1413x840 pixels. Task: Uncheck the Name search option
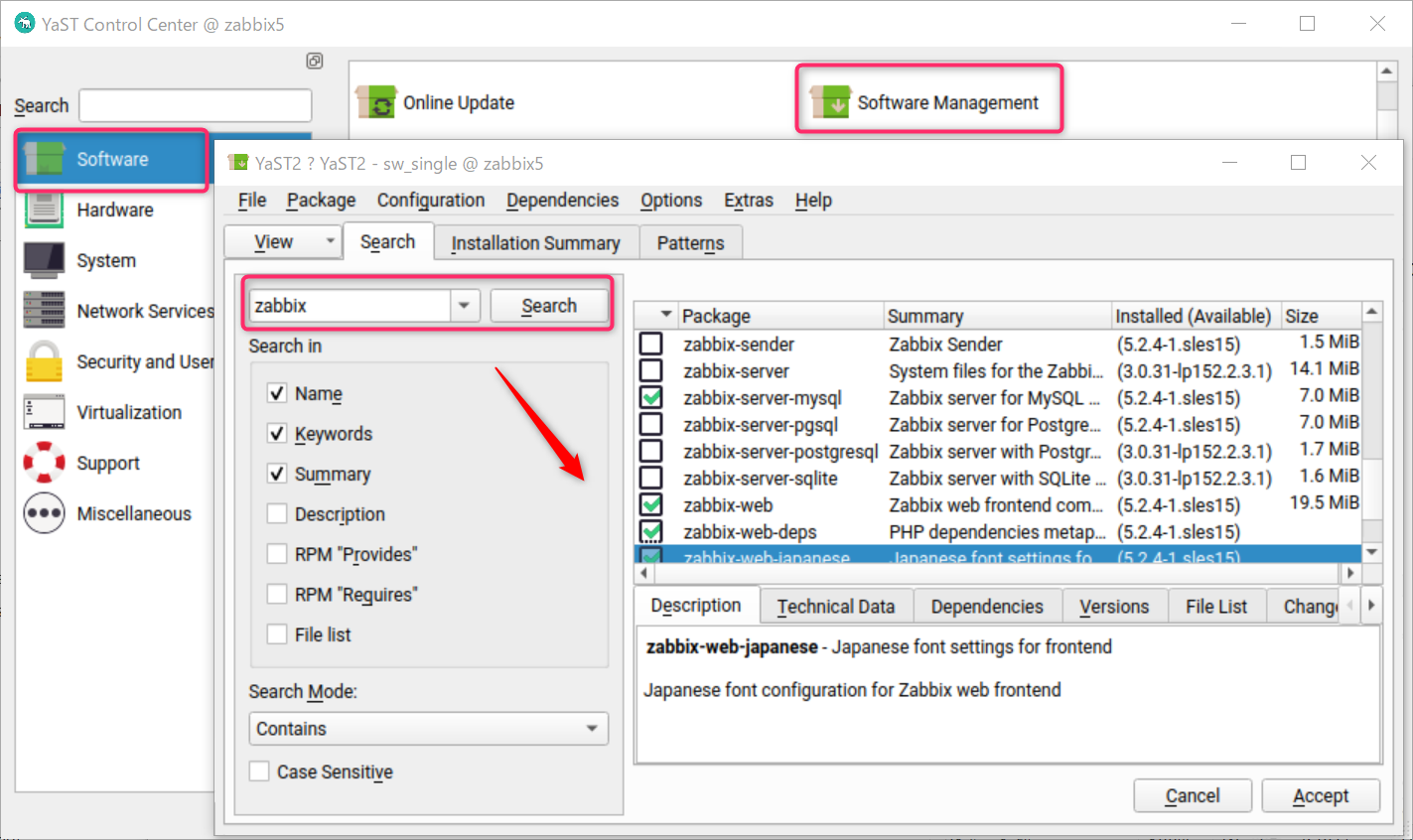[x=277, y=393]
